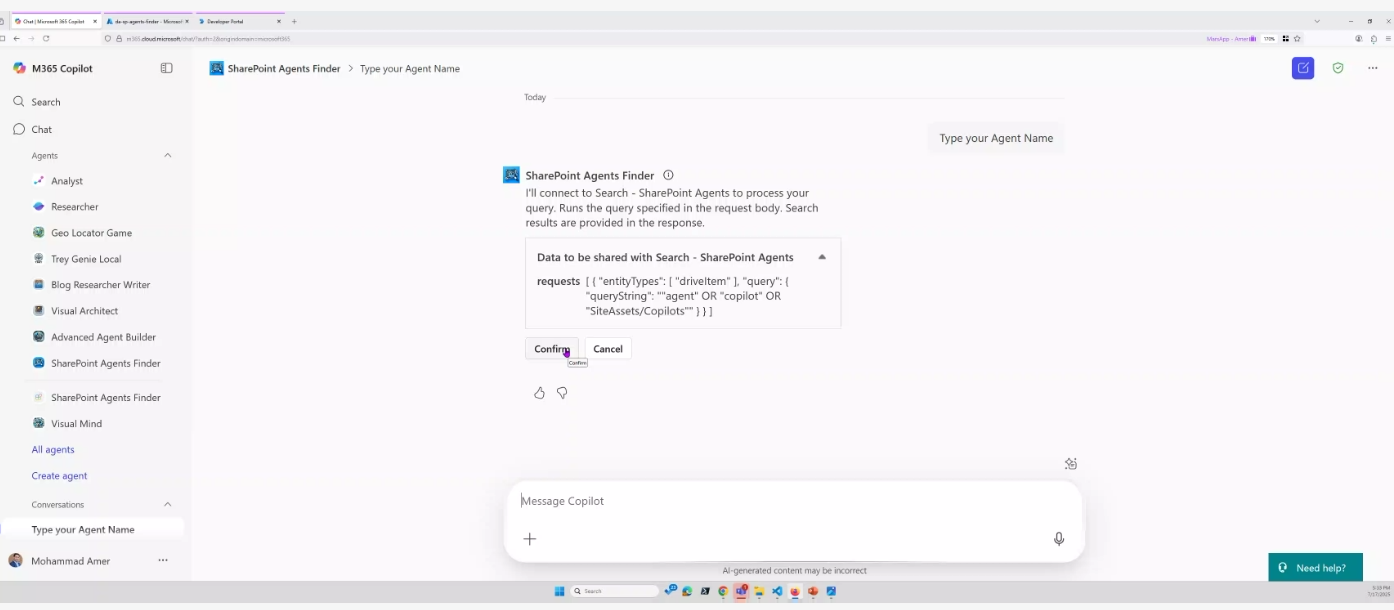The image size is (1394, 610).
Task: Open SharePoint Agents Finder in the breadcrumb
Action: [x=284, y=69]
